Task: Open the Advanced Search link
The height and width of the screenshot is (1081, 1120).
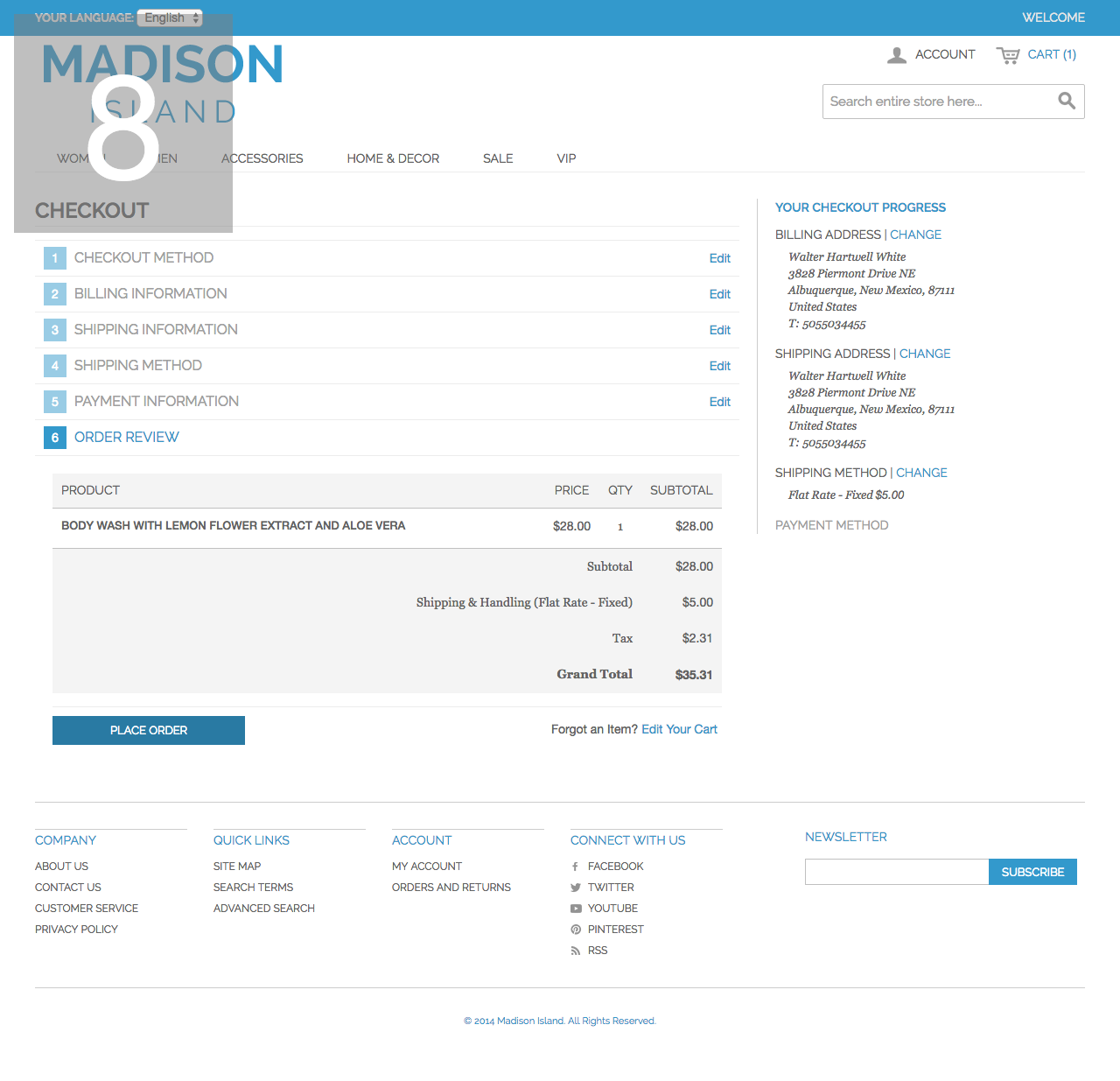Action: (264, 909)
